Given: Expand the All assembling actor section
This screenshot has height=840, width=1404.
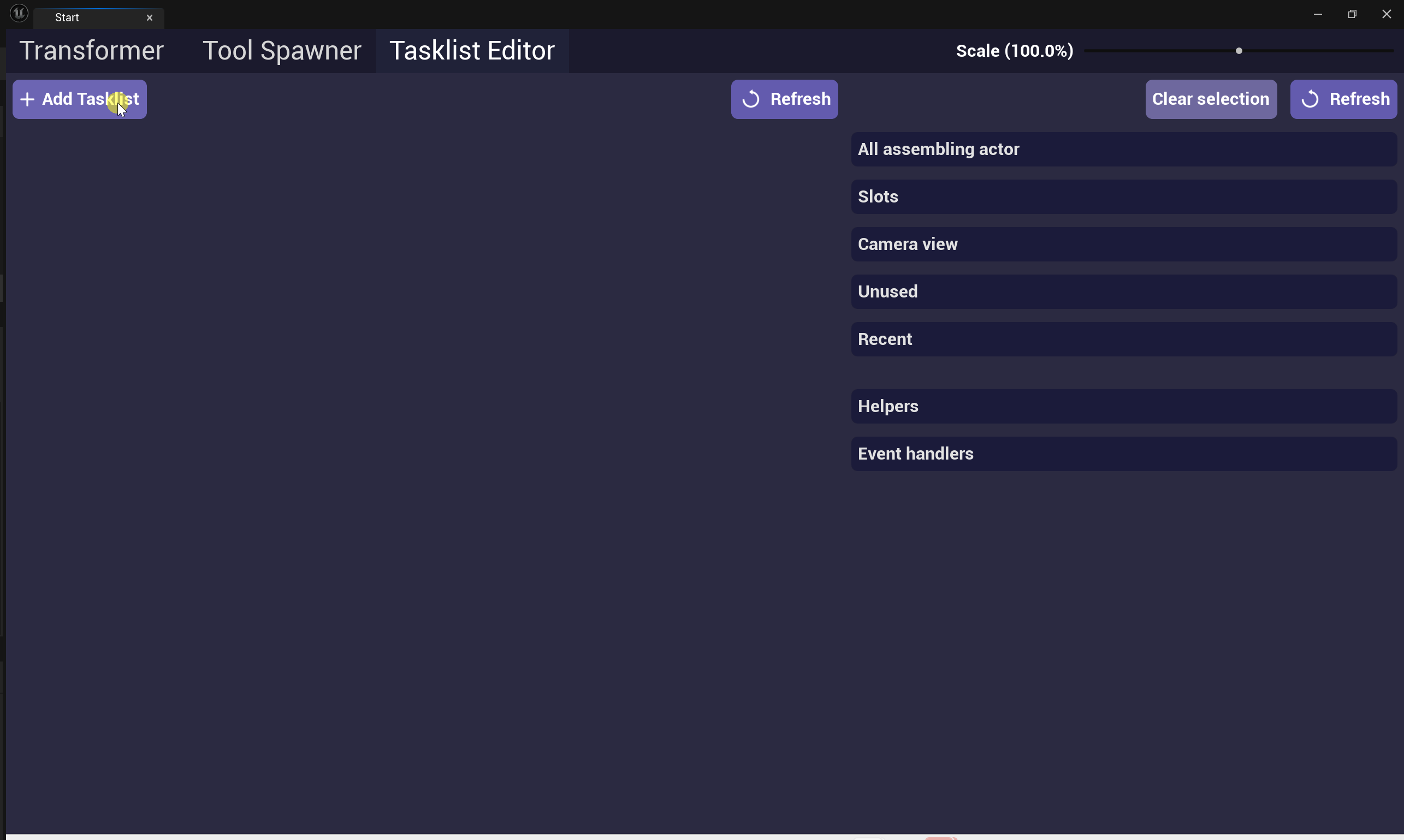Looking at the screenshot, I should 1123,150.
